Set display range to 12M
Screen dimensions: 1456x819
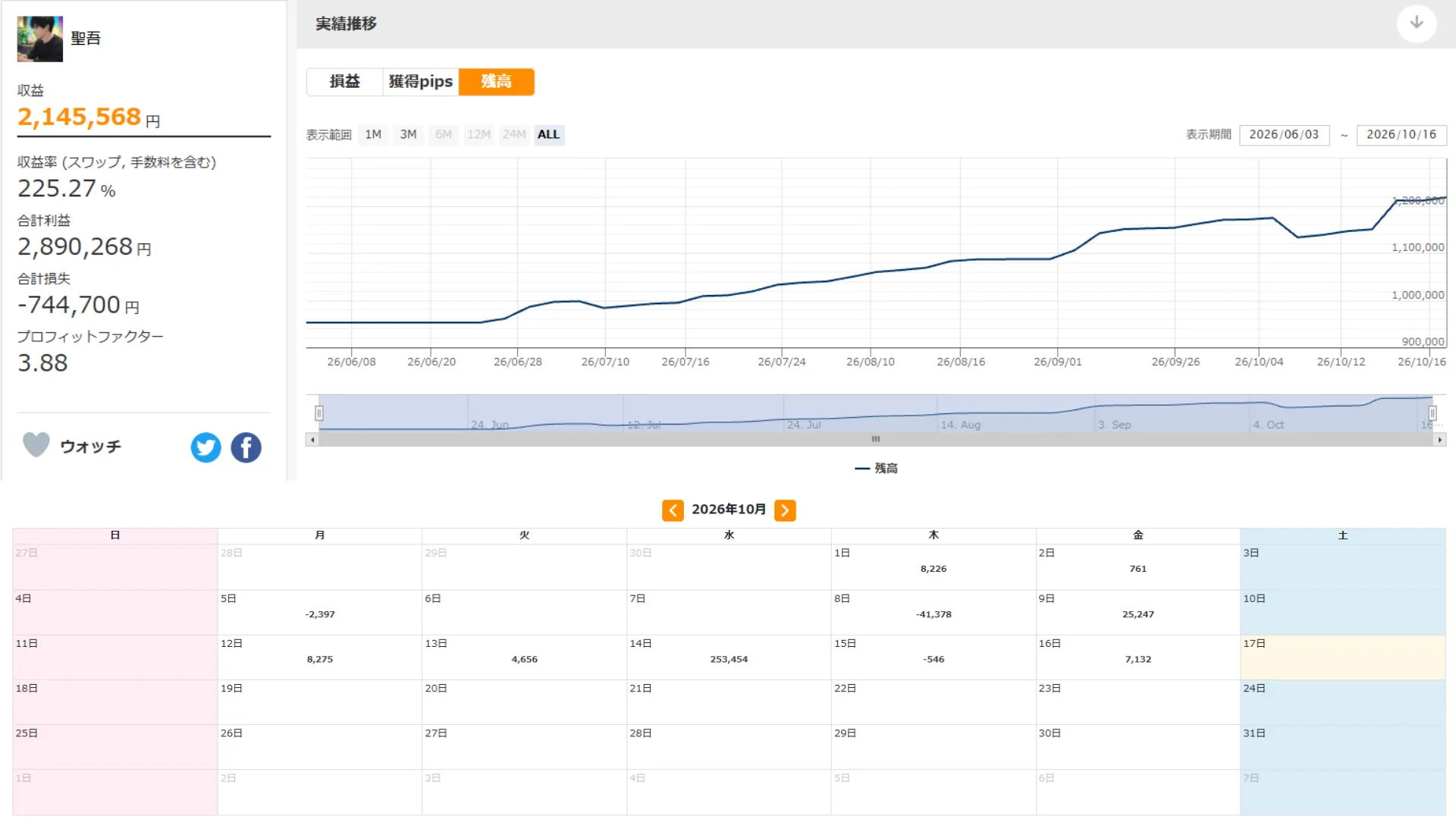click(479, 135)
